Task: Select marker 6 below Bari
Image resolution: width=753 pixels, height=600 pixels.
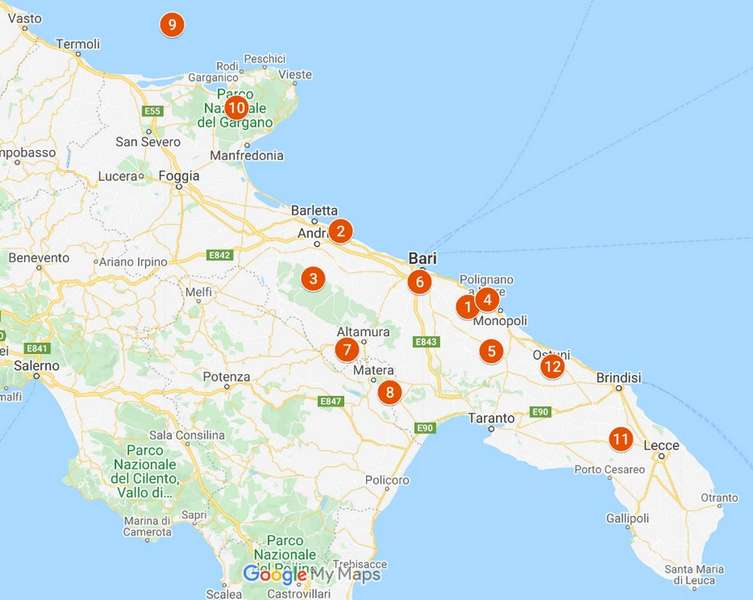Action: 419,282
